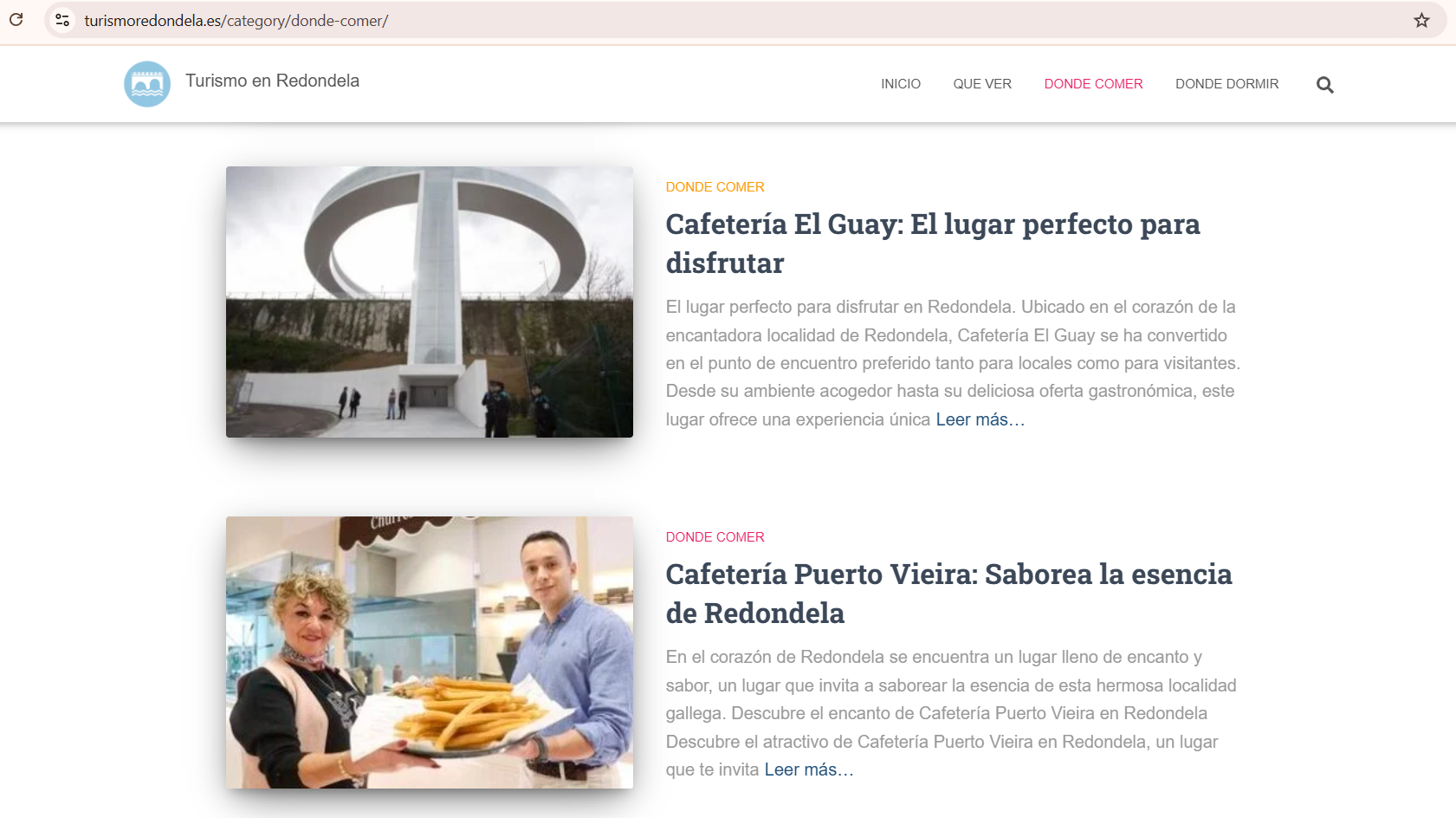
Task: Click the El Guay article excerpt text
Action: [x=951, y=349]
